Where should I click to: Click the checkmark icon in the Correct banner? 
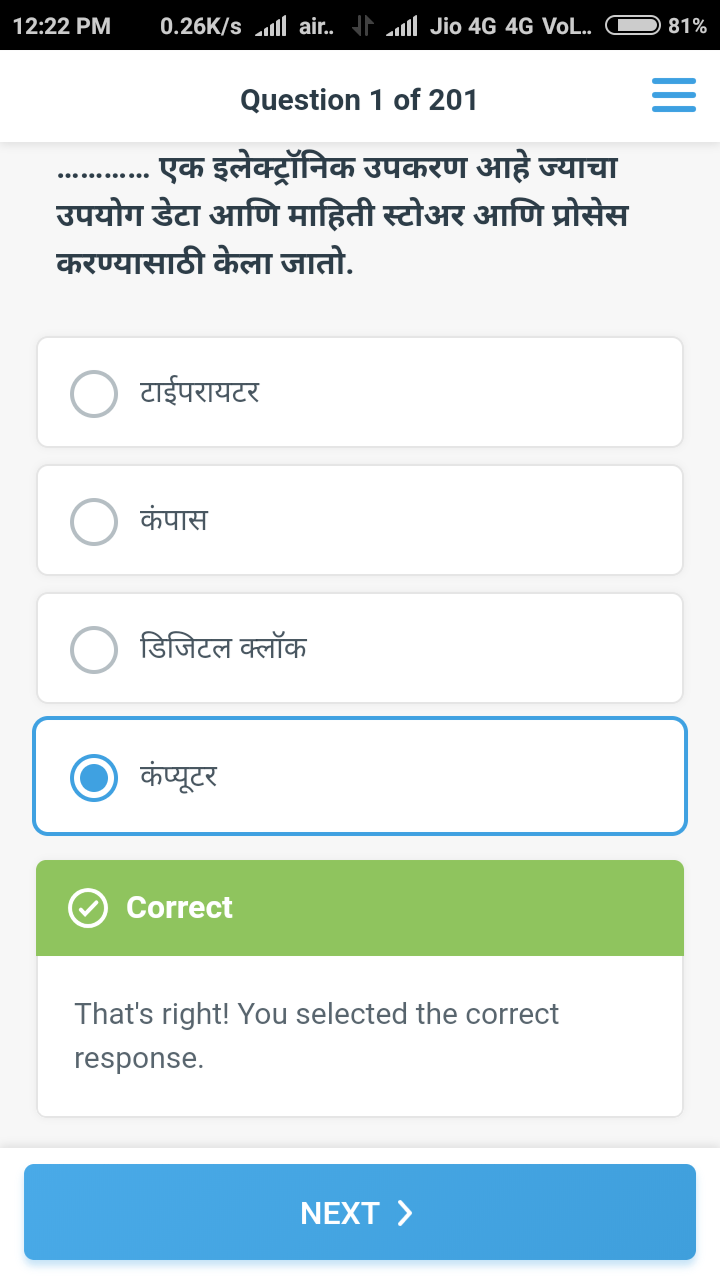88,908
